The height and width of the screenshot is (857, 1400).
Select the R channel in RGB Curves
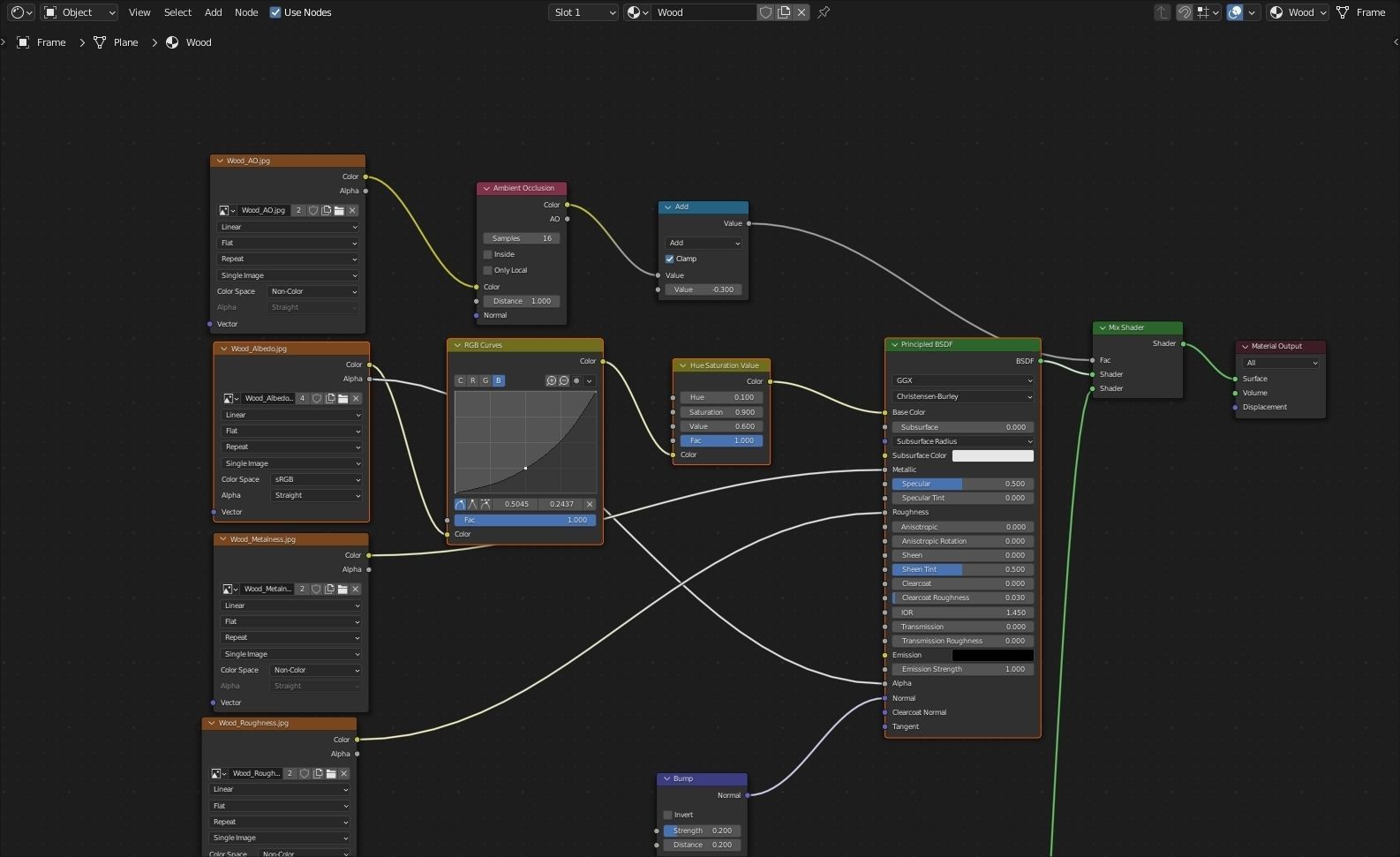tap(472, 380)
